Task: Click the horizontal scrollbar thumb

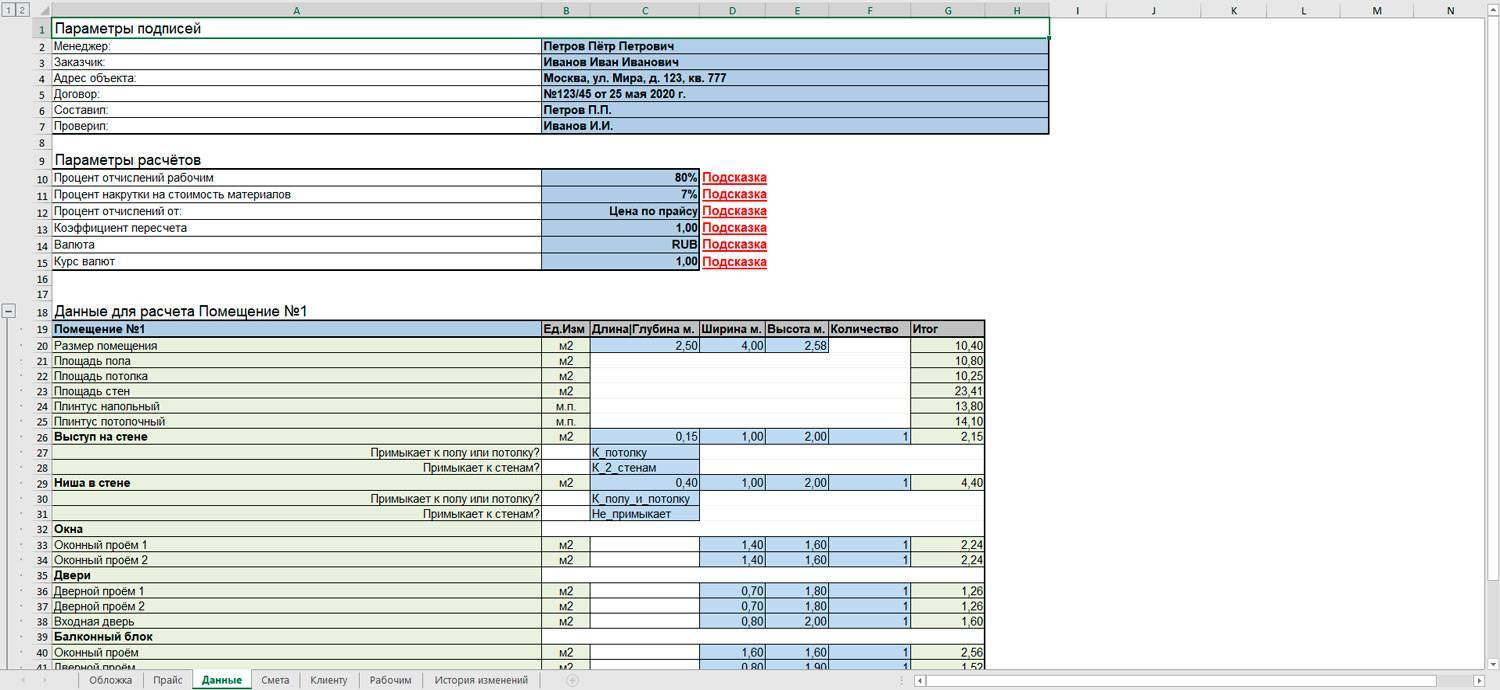Action: pos(1180,681)
